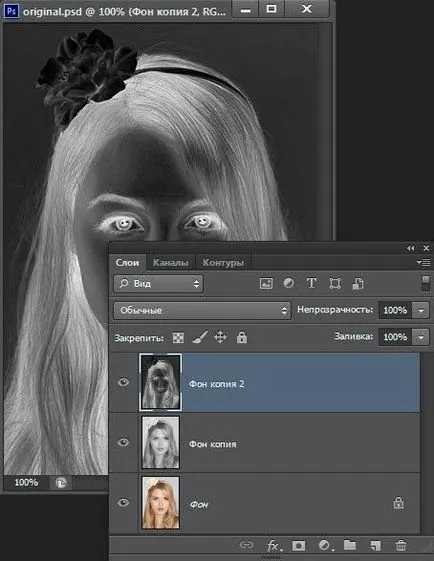Select the Фон копия layer thumbnail

pos(161,442)
